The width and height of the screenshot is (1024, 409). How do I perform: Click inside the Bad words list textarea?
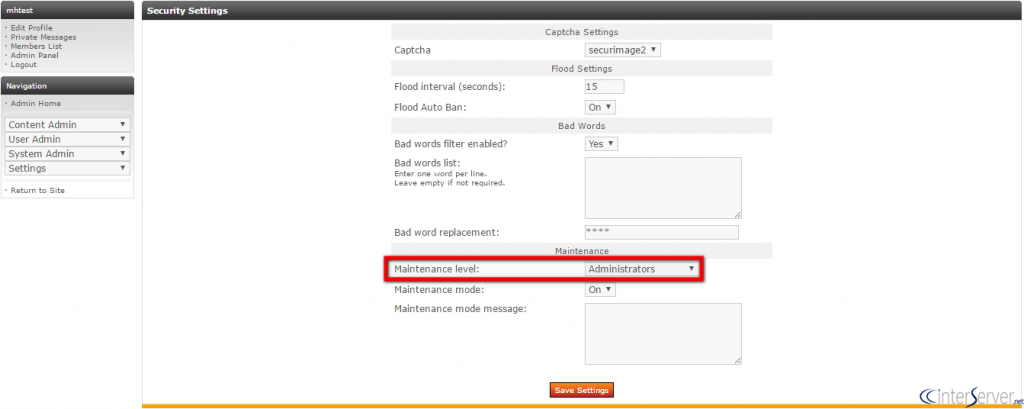[x=663, y=188]
